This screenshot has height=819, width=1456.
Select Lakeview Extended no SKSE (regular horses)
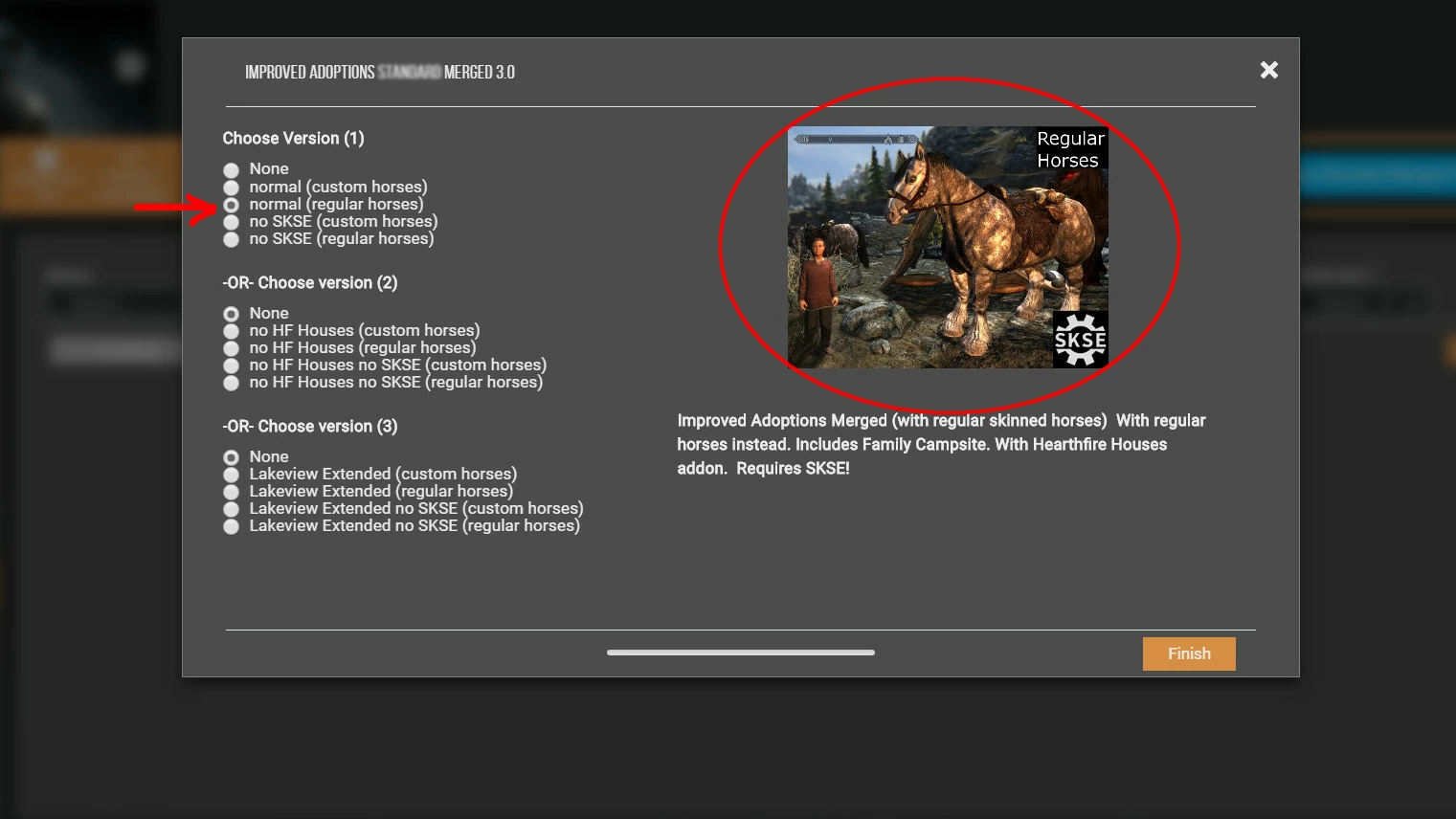[x=231, y=526]
